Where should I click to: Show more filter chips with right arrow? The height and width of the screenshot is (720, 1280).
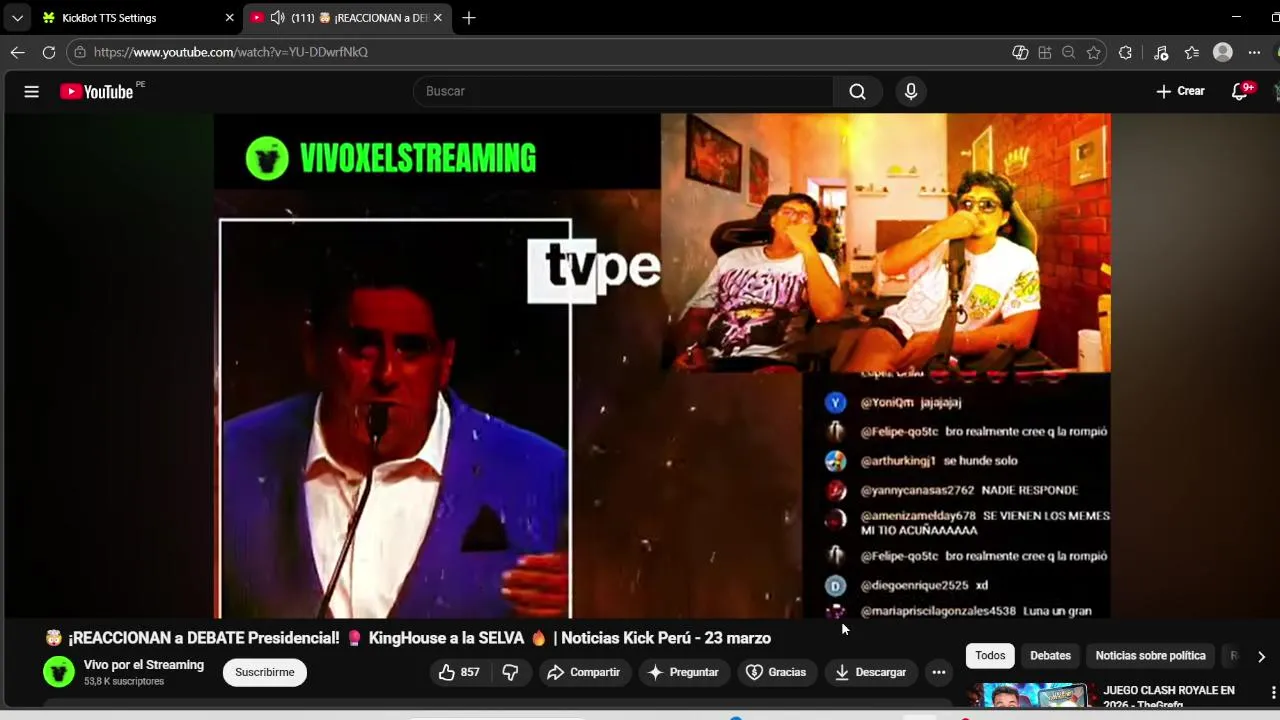1261,657
